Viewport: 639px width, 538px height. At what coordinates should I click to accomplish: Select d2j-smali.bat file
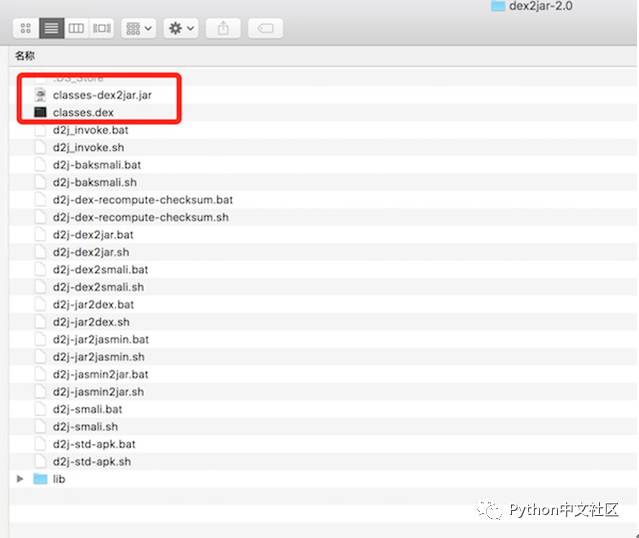tap(88, 410)
